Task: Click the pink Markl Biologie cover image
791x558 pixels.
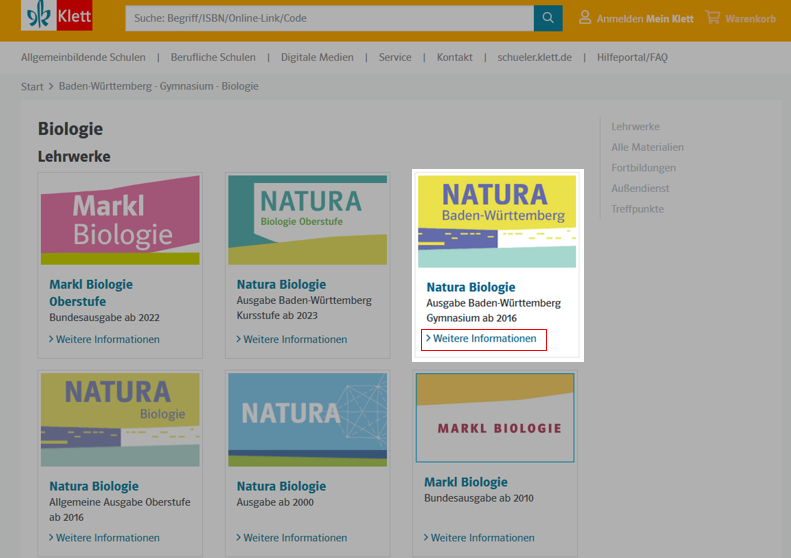Action: pyautogui.click(x=120, y=220)
